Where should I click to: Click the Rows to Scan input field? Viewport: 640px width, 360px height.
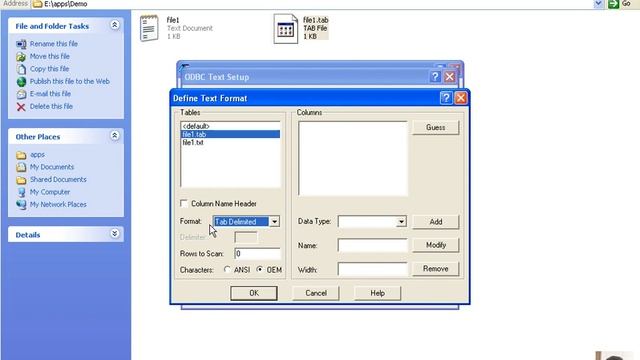coord(258,254)
